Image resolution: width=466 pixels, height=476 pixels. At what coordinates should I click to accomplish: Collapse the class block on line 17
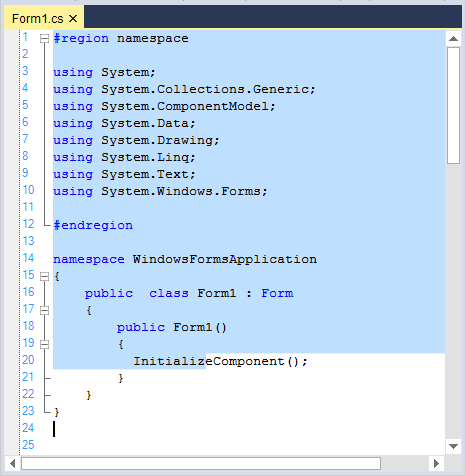point(44,310)
